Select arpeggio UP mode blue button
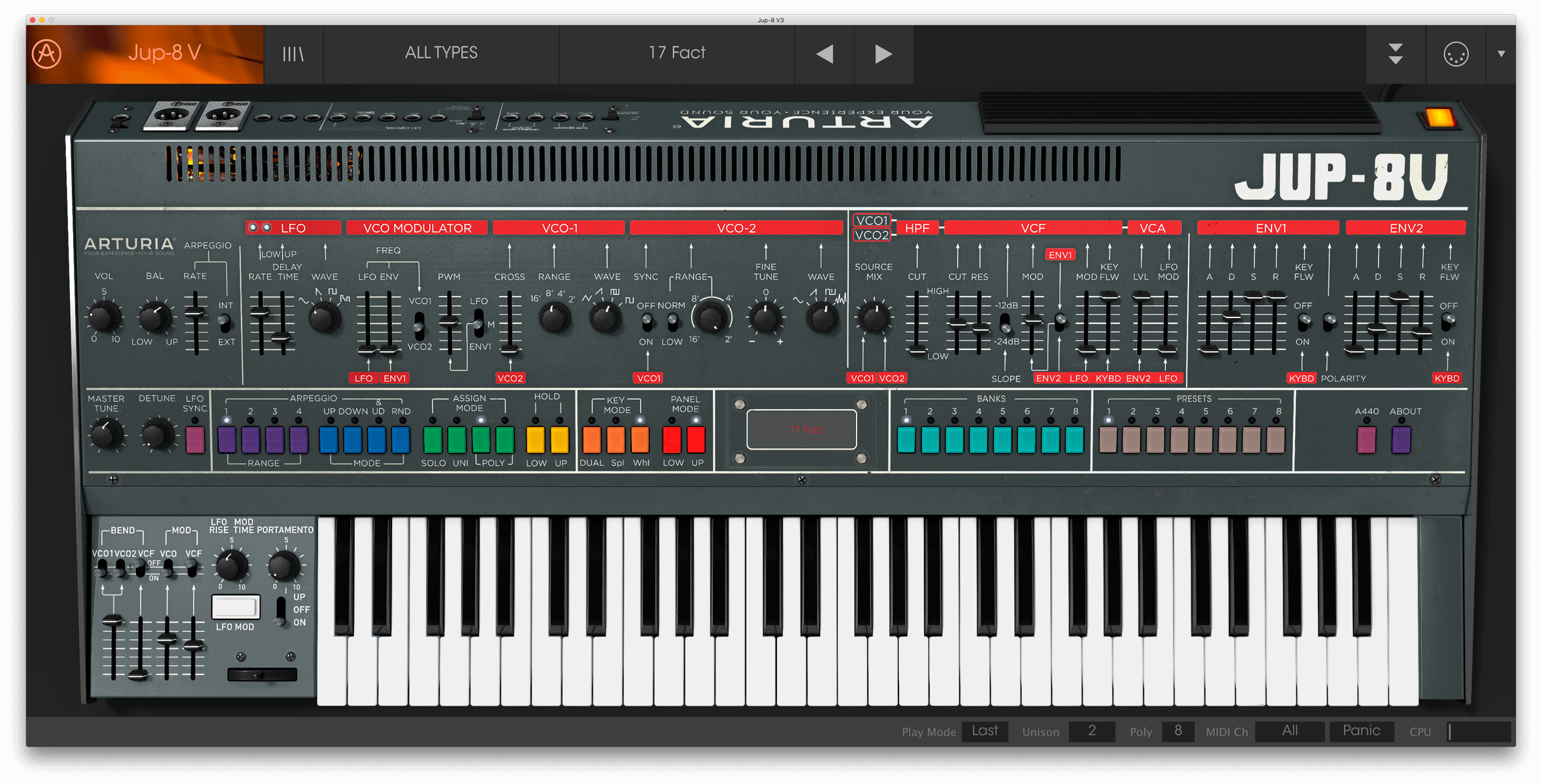The image size is (1542, 784). coord(329,440)
